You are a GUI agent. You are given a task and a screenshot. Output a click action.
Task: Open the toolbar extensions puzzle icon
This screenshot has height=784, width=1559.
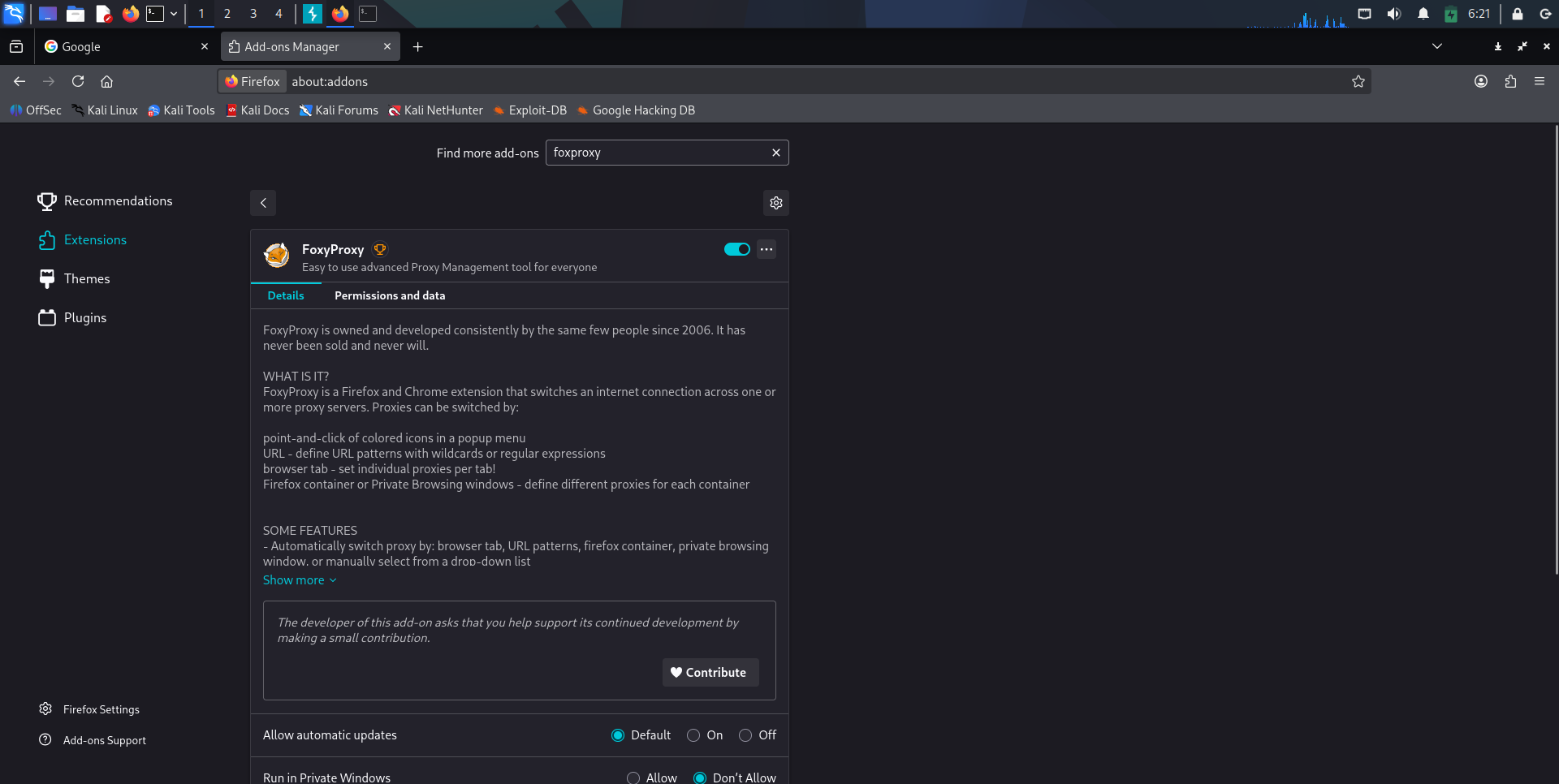[x=1510, y=81]
